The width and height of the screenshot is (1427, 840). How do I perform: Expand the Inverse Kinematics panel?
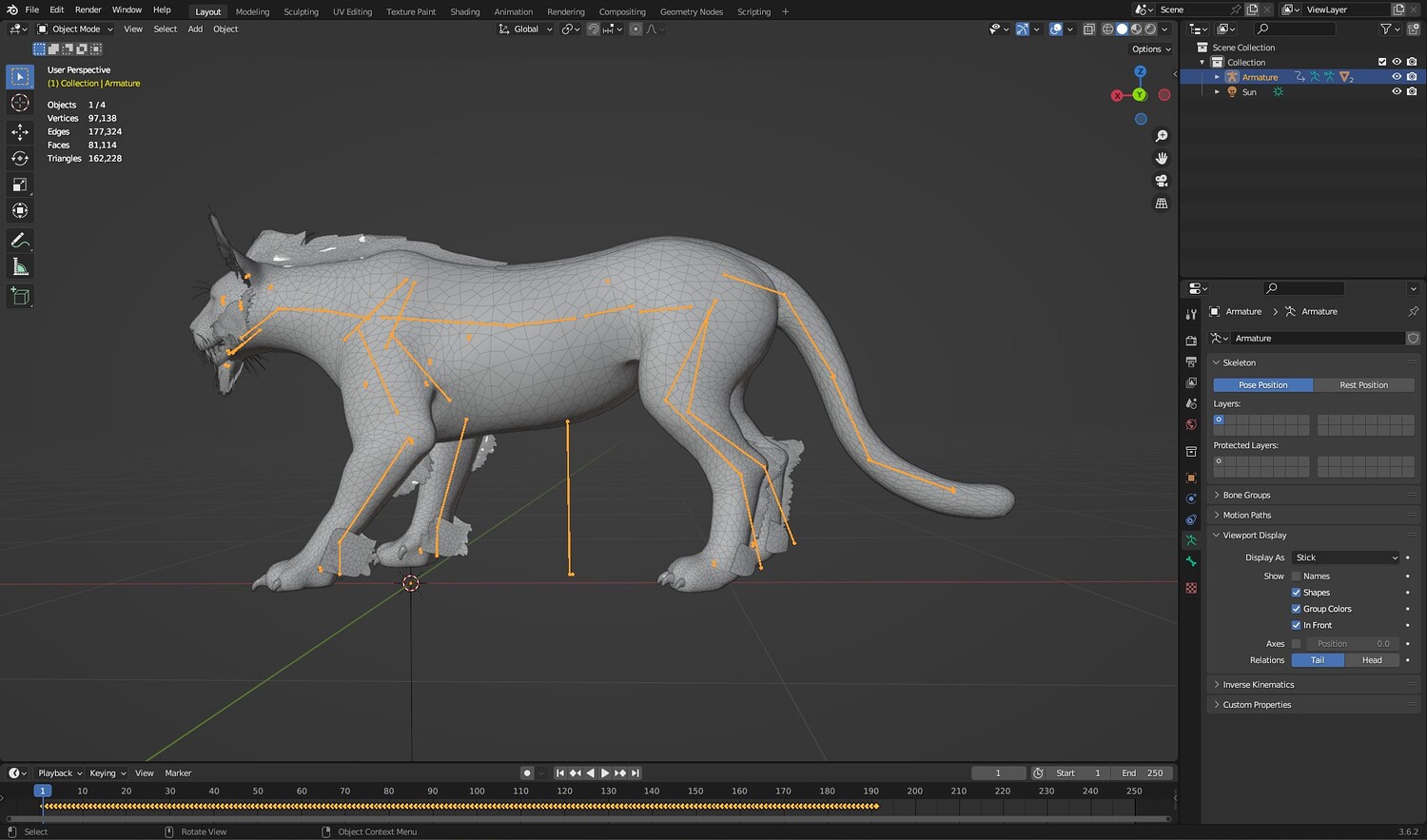tap(1258, 685)
